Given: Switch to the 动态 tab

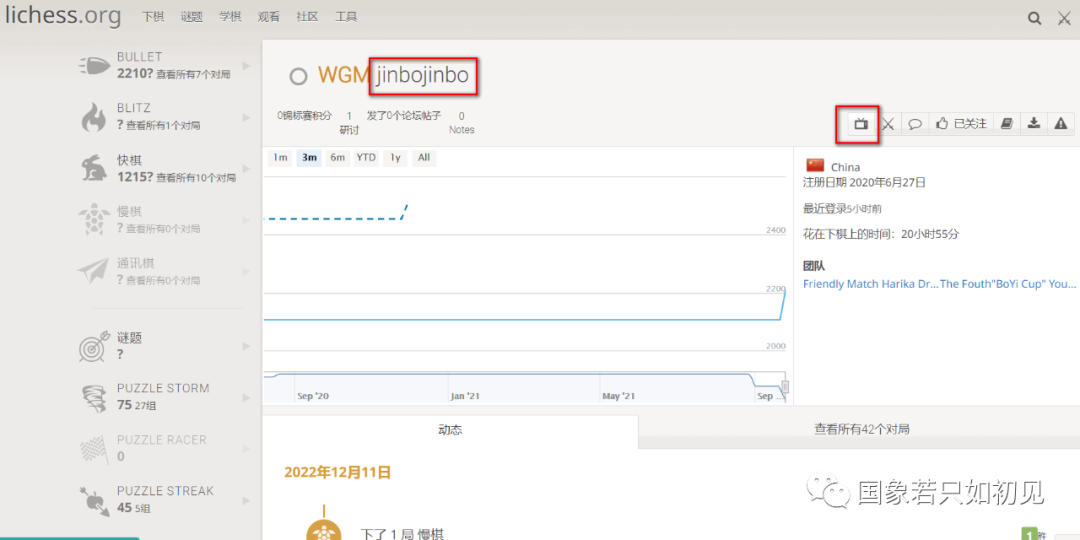Looking at the screenshot, I should (x=450, y=429).
